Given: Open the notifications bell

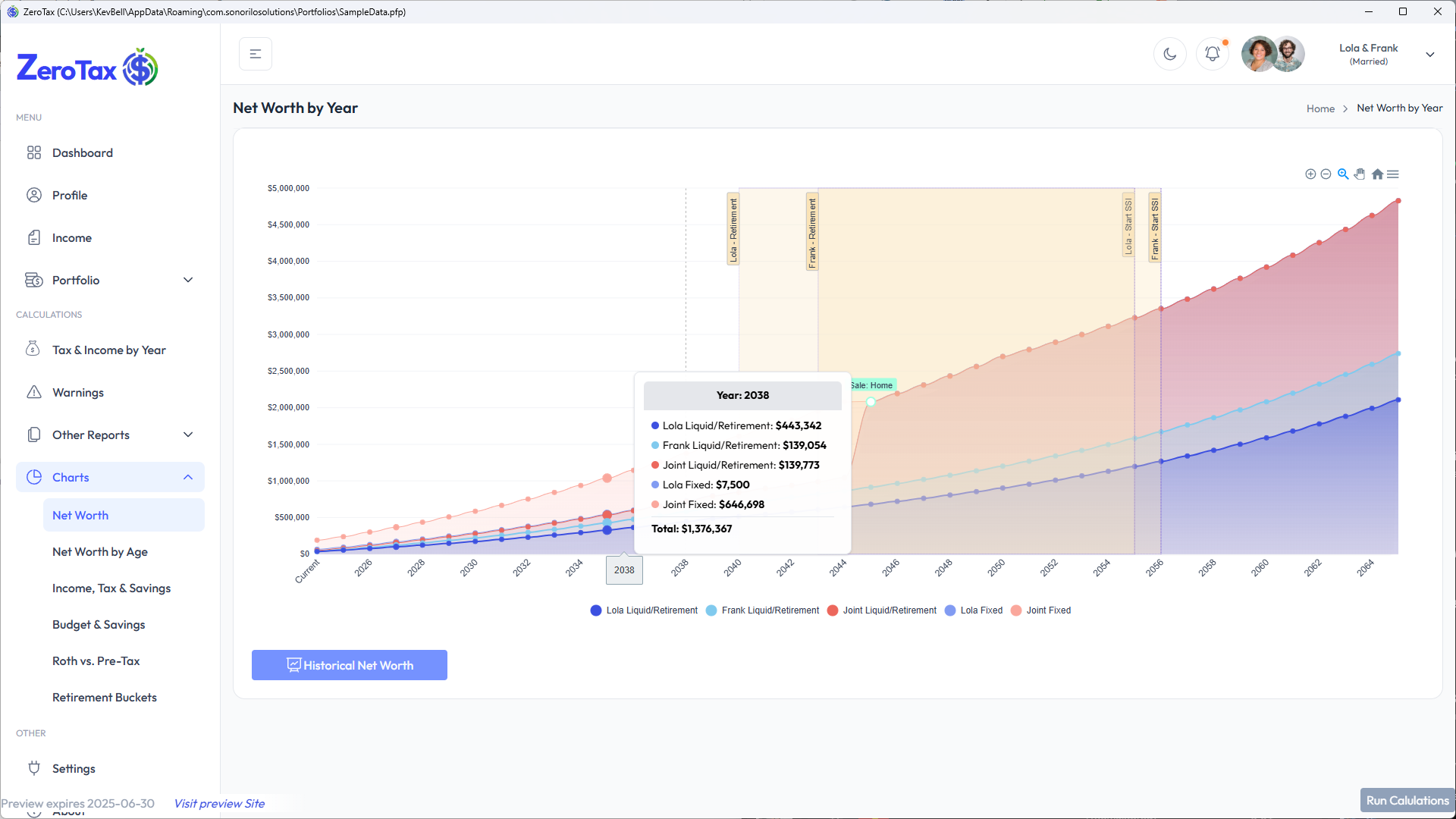Looking at the screenshot, I should 1212,54.
